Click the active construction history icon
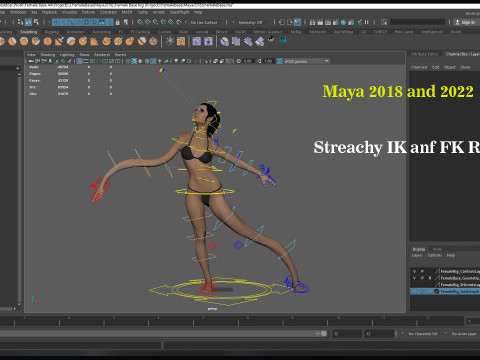This screenshot has width=480, height=360. click(x=298, y=22)
